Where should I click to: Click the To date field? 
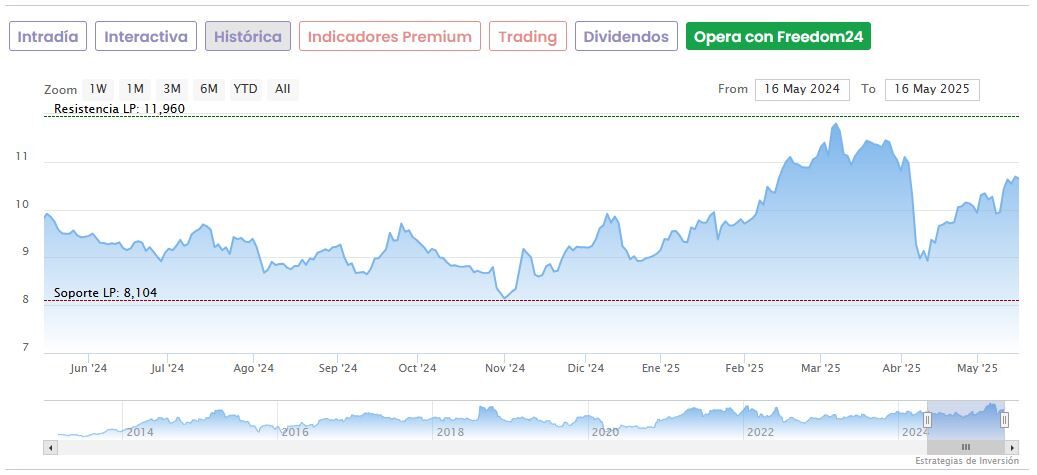tap(932, 89)
